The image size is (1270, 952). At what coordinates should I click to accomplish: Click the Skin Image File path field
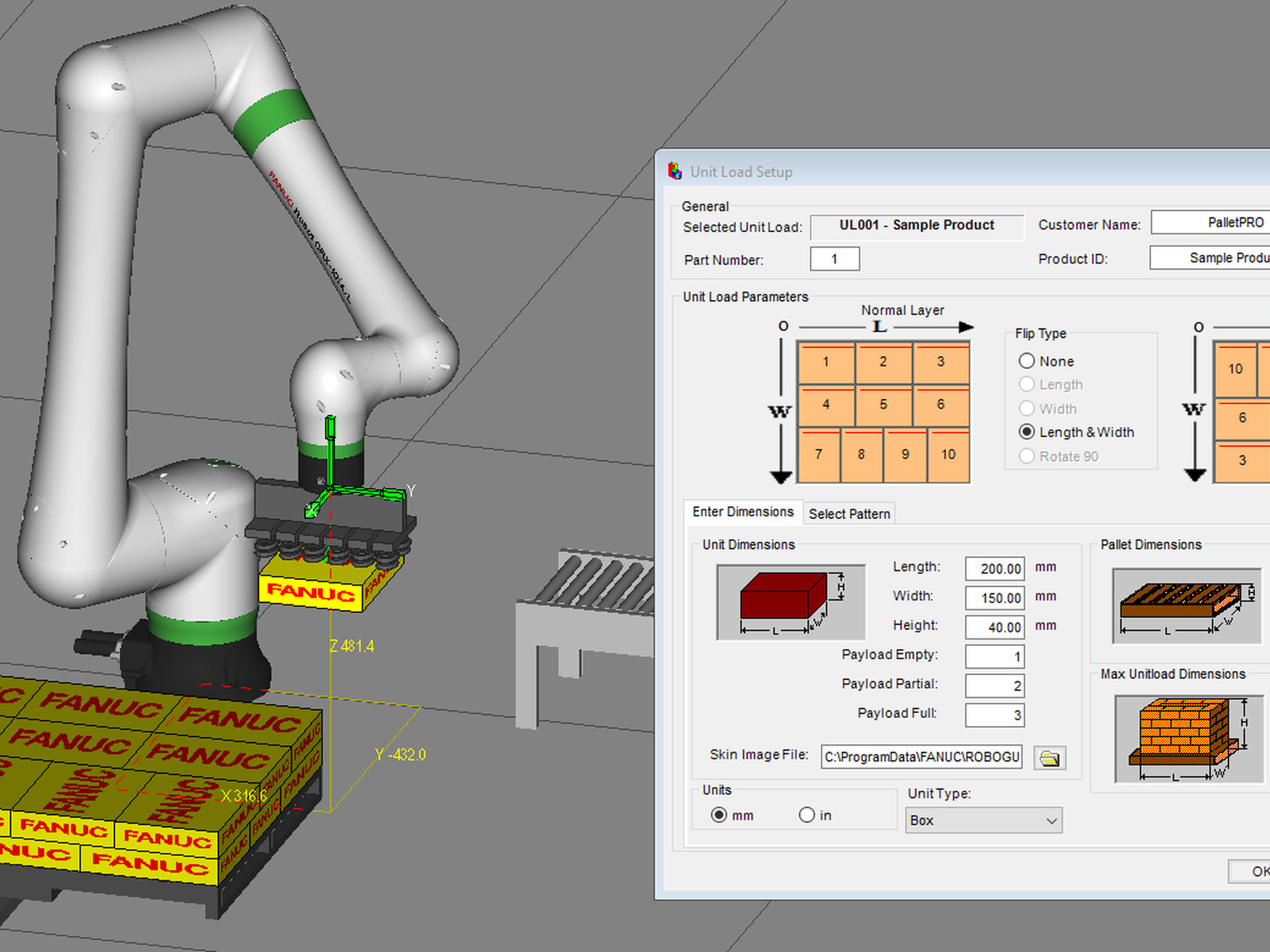922,757
